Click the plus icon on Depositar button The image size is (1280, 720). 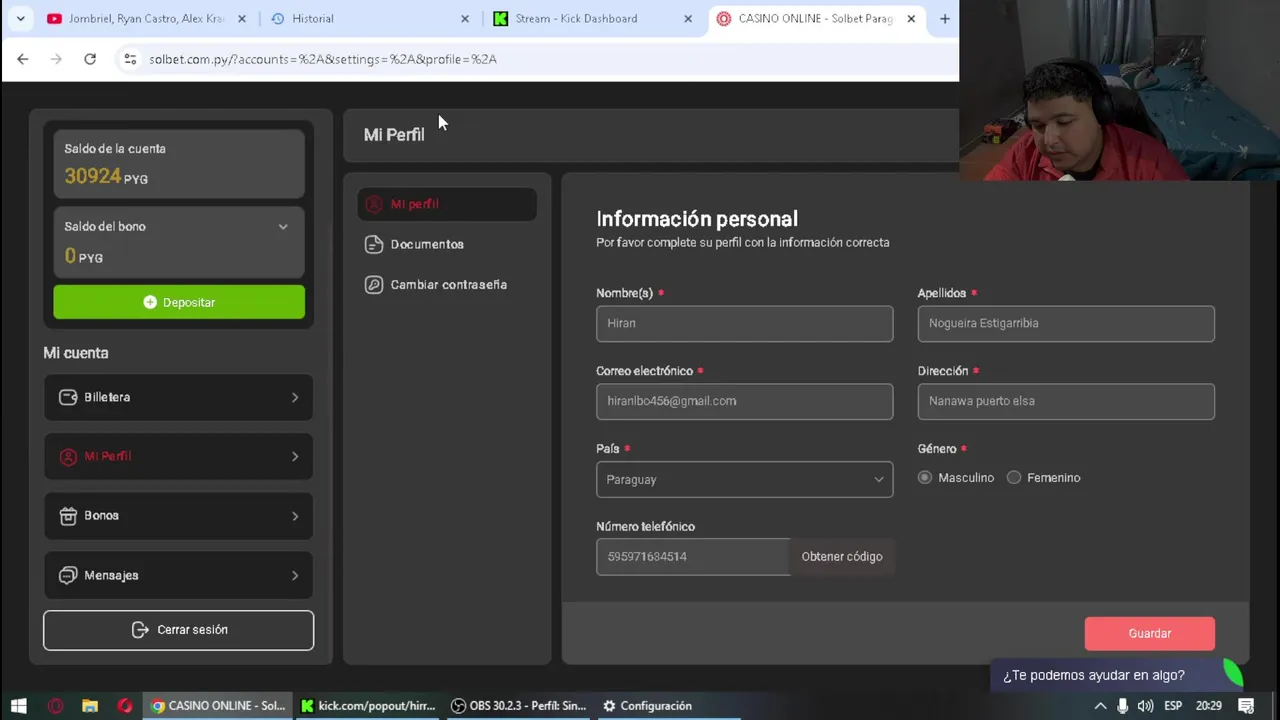(150, 302)
